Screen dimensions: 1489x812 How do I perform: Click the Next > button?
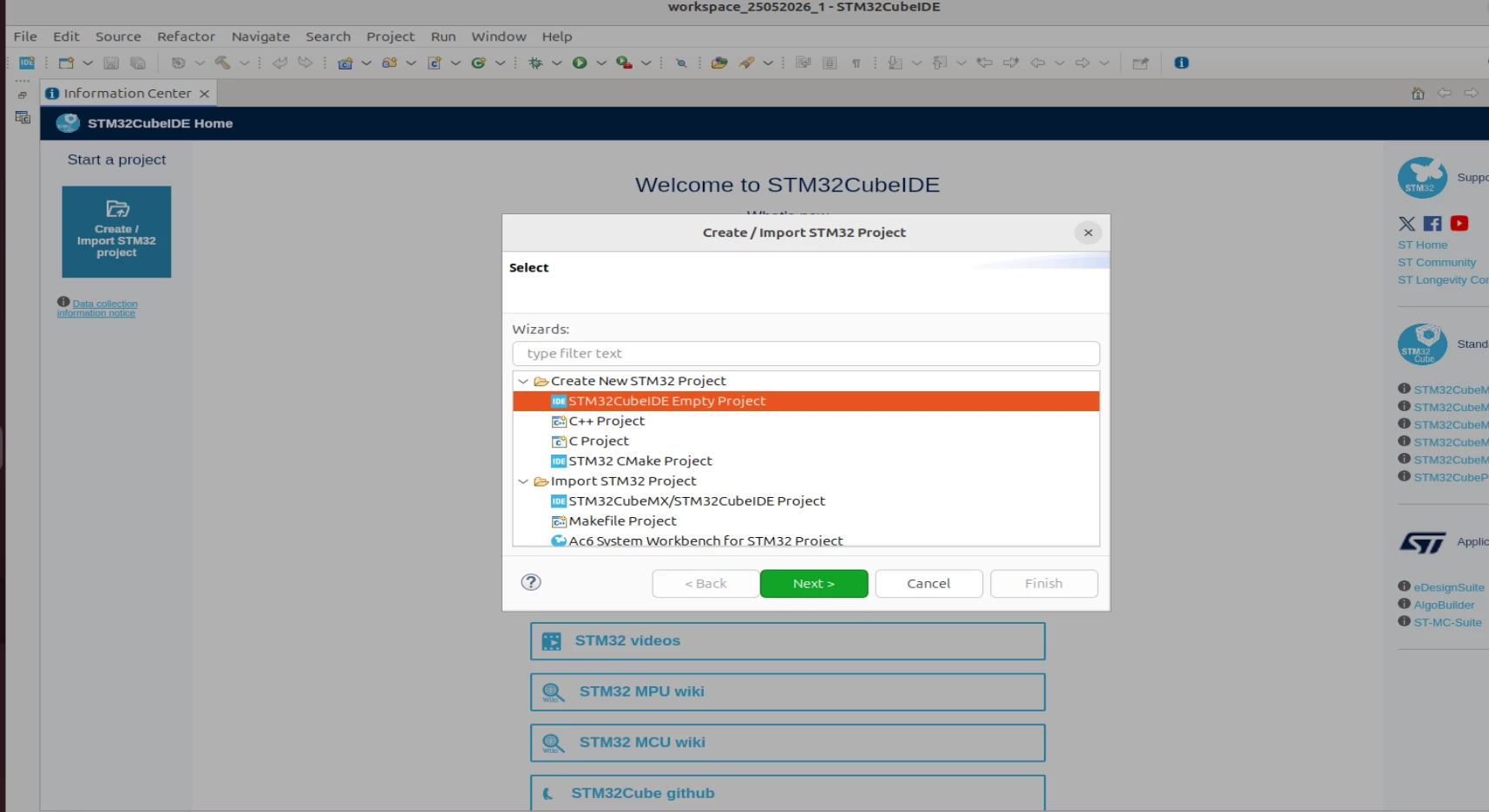coord(814,584)
